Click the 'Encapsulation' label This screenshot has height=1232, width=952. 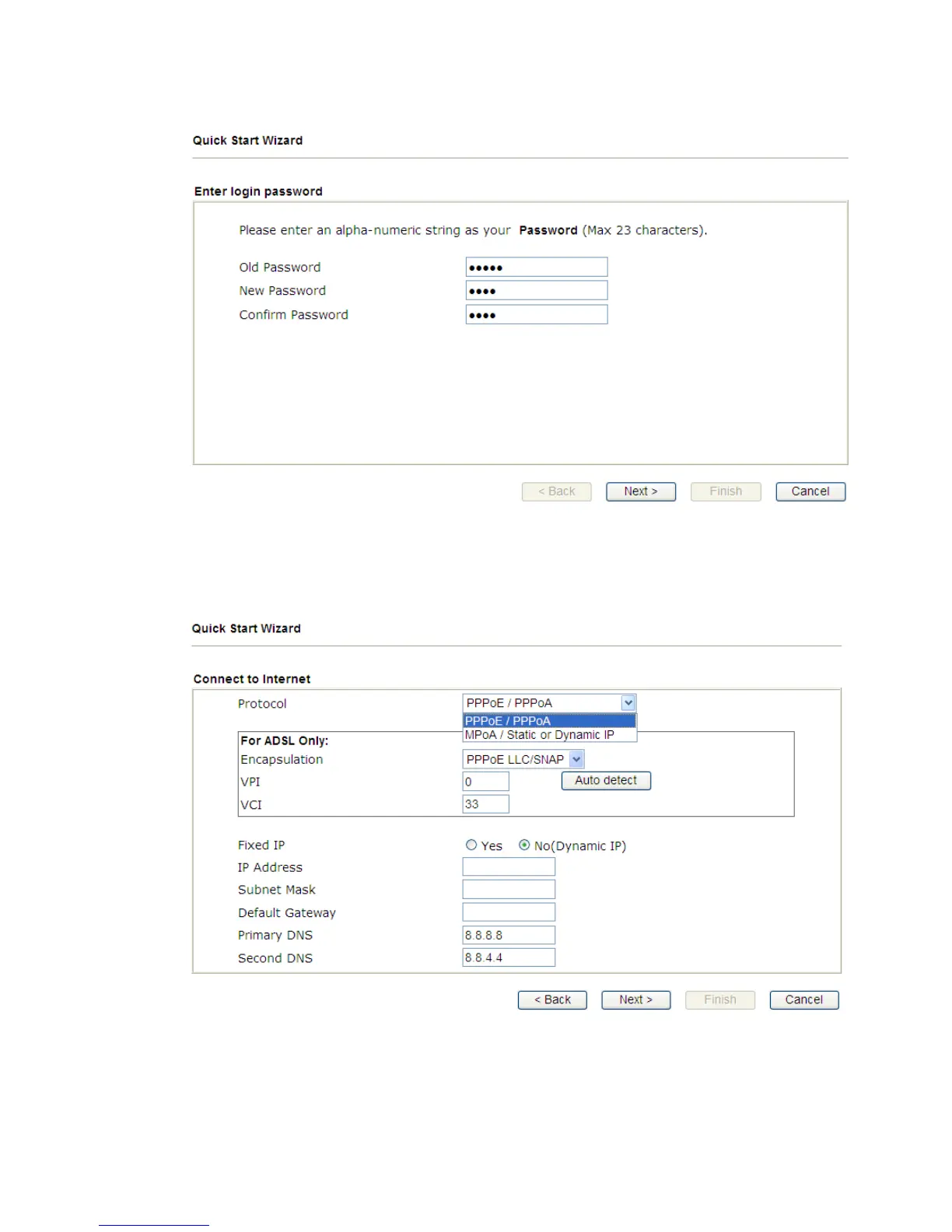(x=282, y=760)
